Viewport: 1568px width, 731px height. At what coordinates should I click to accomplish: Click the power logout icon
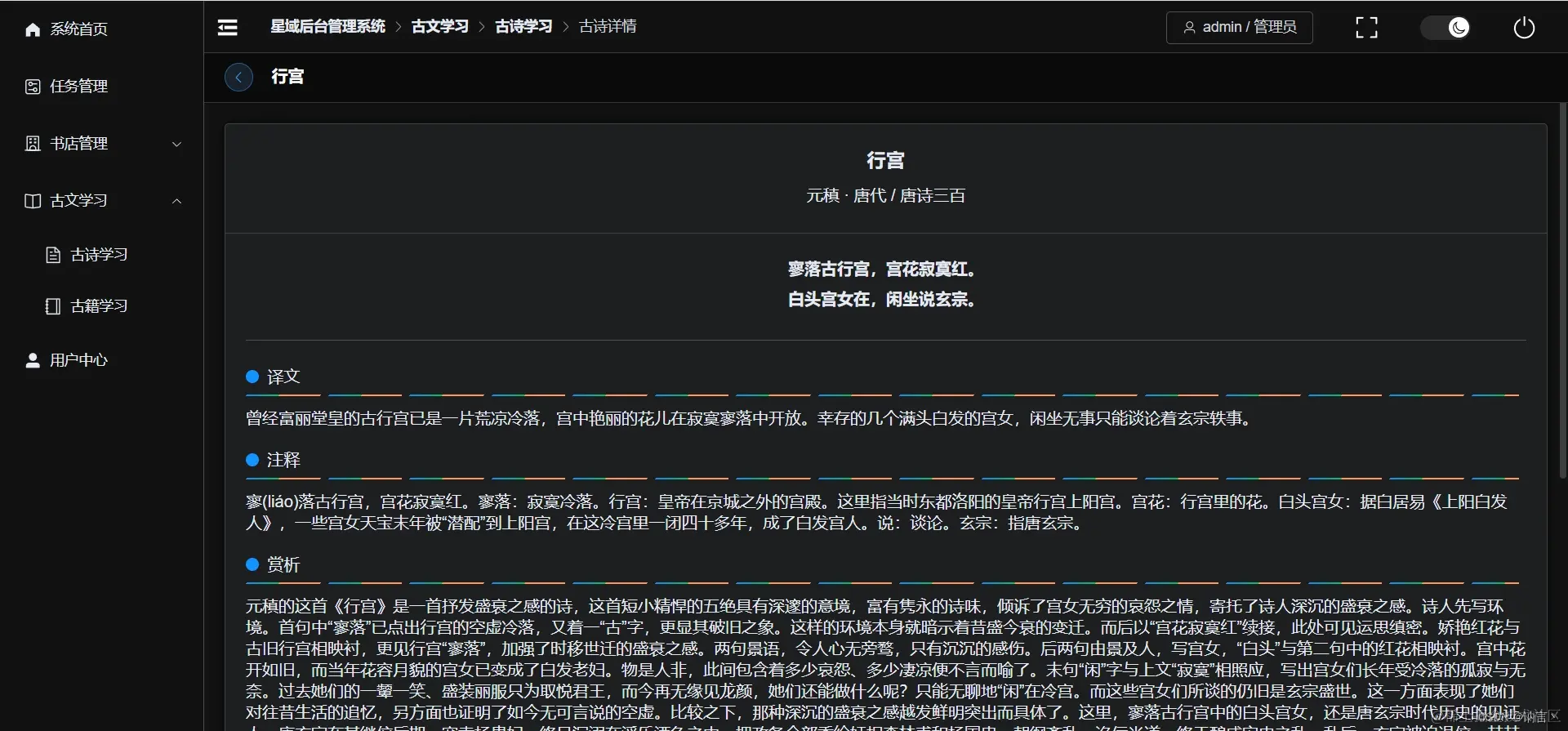coord(1524,28)
